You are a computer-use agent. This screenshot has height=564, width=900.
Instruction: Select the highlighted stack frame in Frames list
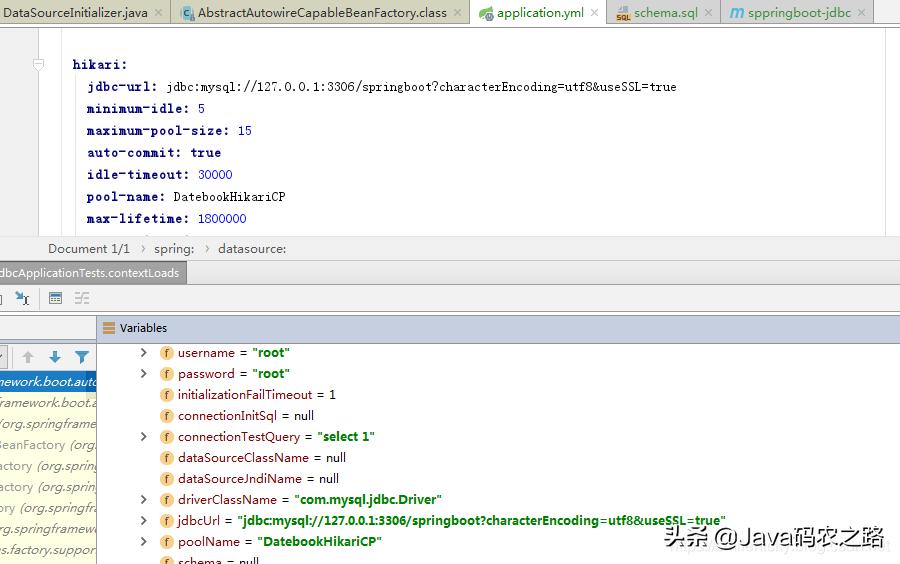[48, 382]
